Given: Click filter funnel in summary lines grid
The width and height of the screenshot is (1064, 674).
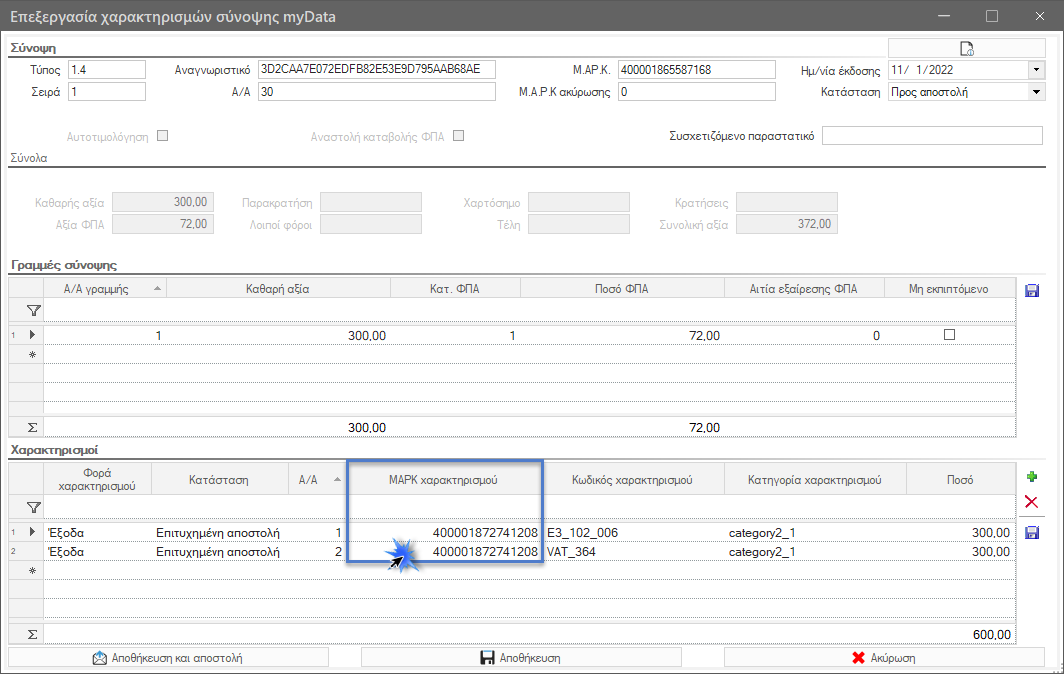Looking at the screenshot, I should (33, 311).
